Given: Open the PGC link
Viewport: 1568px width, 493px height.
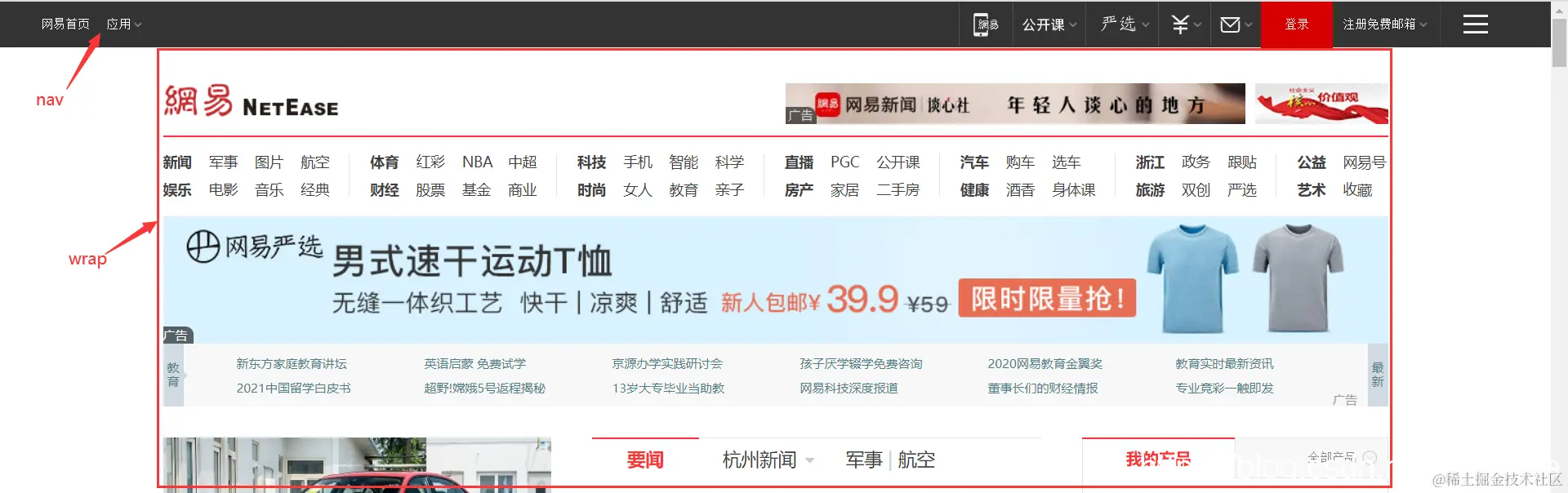Looking at the screenshot, I should (845, 162).
